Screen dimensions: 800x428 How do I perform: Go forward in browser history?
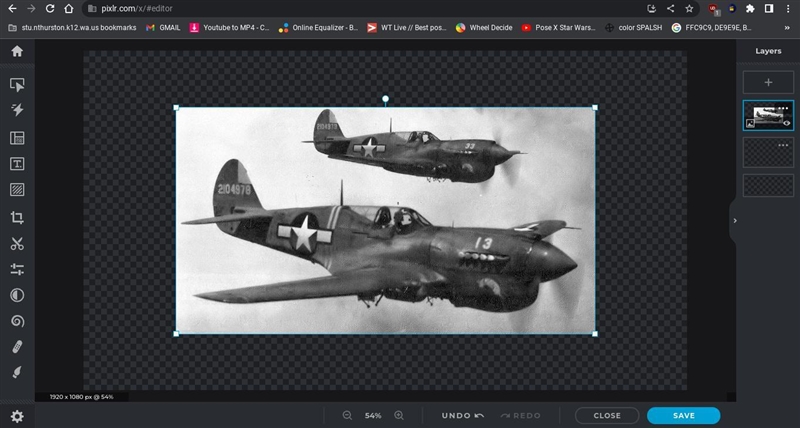pyautogui.click(x=31, y=9)
